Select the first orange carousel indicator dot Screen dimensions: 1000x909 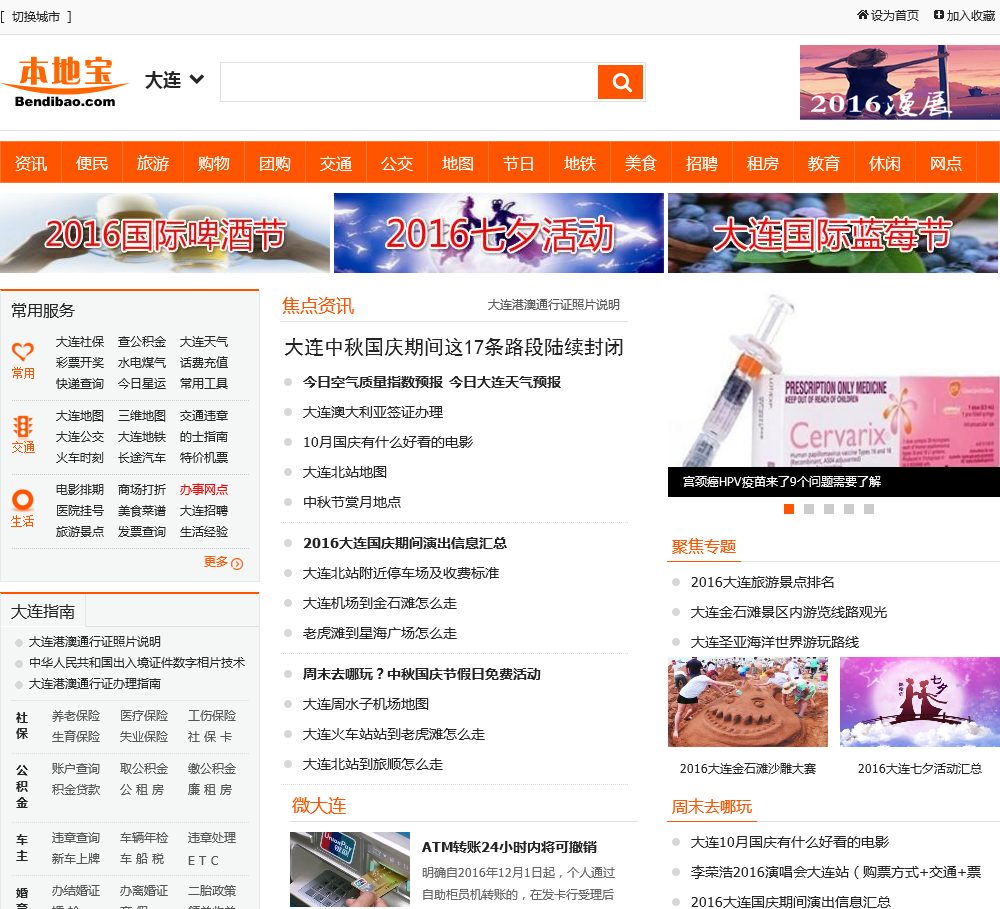pos(789,509)
